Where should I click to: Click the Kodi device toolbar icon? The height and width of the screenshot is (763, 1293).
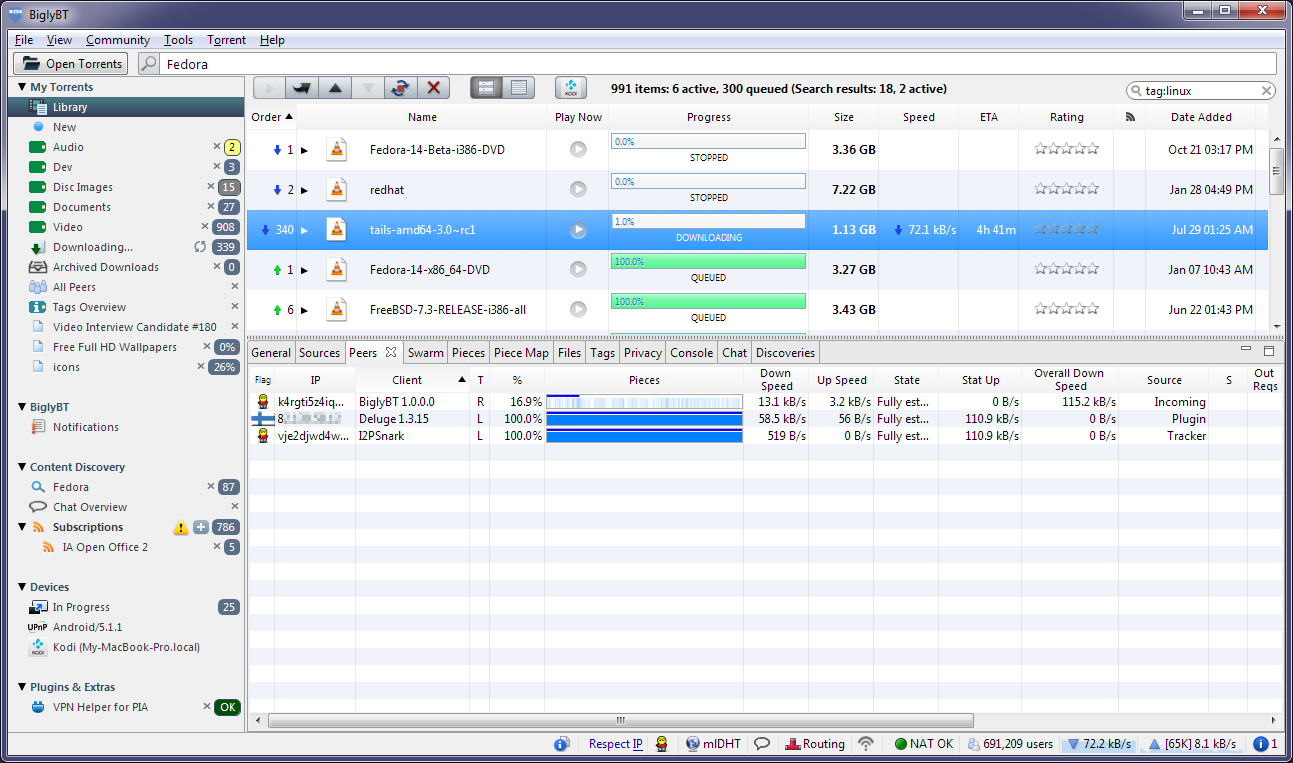[x=570, y=88]
